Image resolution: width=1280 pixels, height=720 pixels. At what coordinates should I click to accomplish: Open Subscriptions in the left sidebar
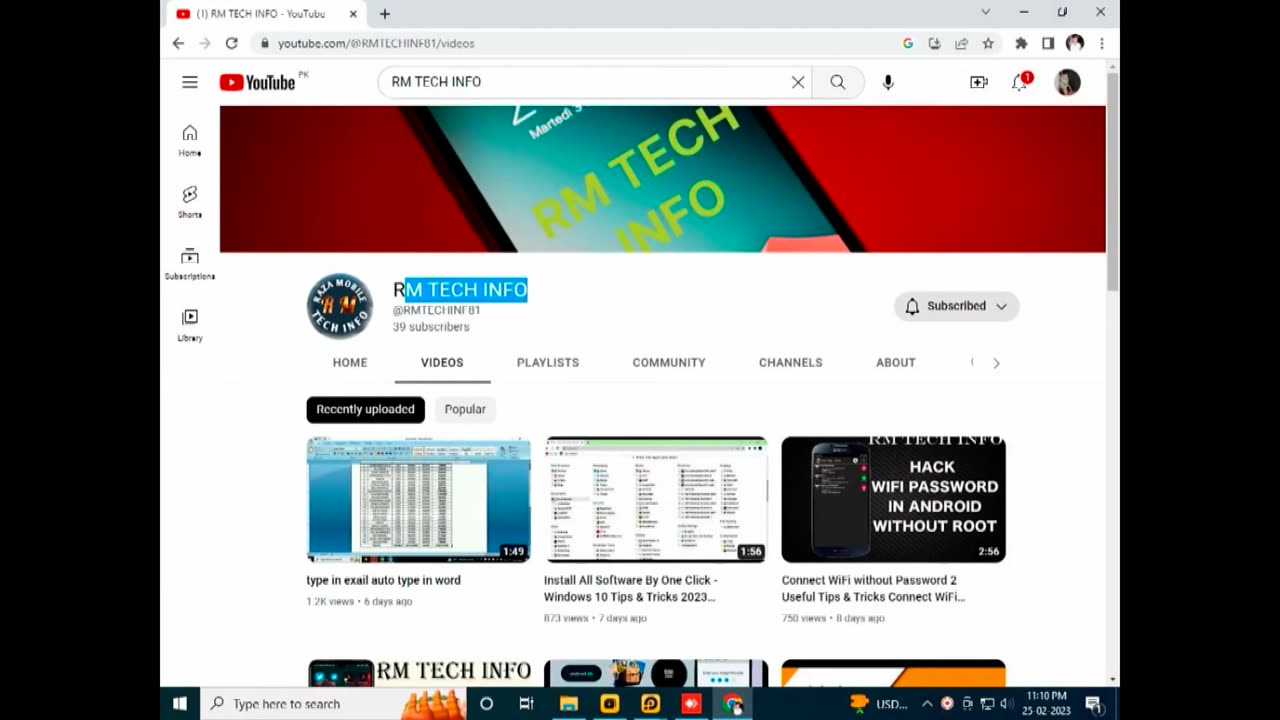click(x=190, y=264)
